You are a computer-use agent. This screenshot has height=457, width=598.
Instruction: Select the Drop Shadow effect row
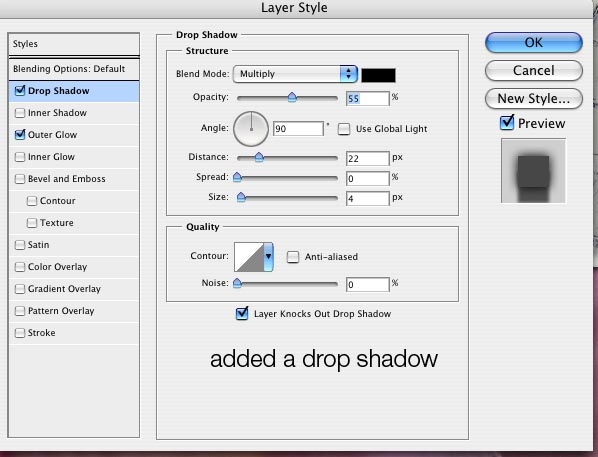[x=74, y=91]
